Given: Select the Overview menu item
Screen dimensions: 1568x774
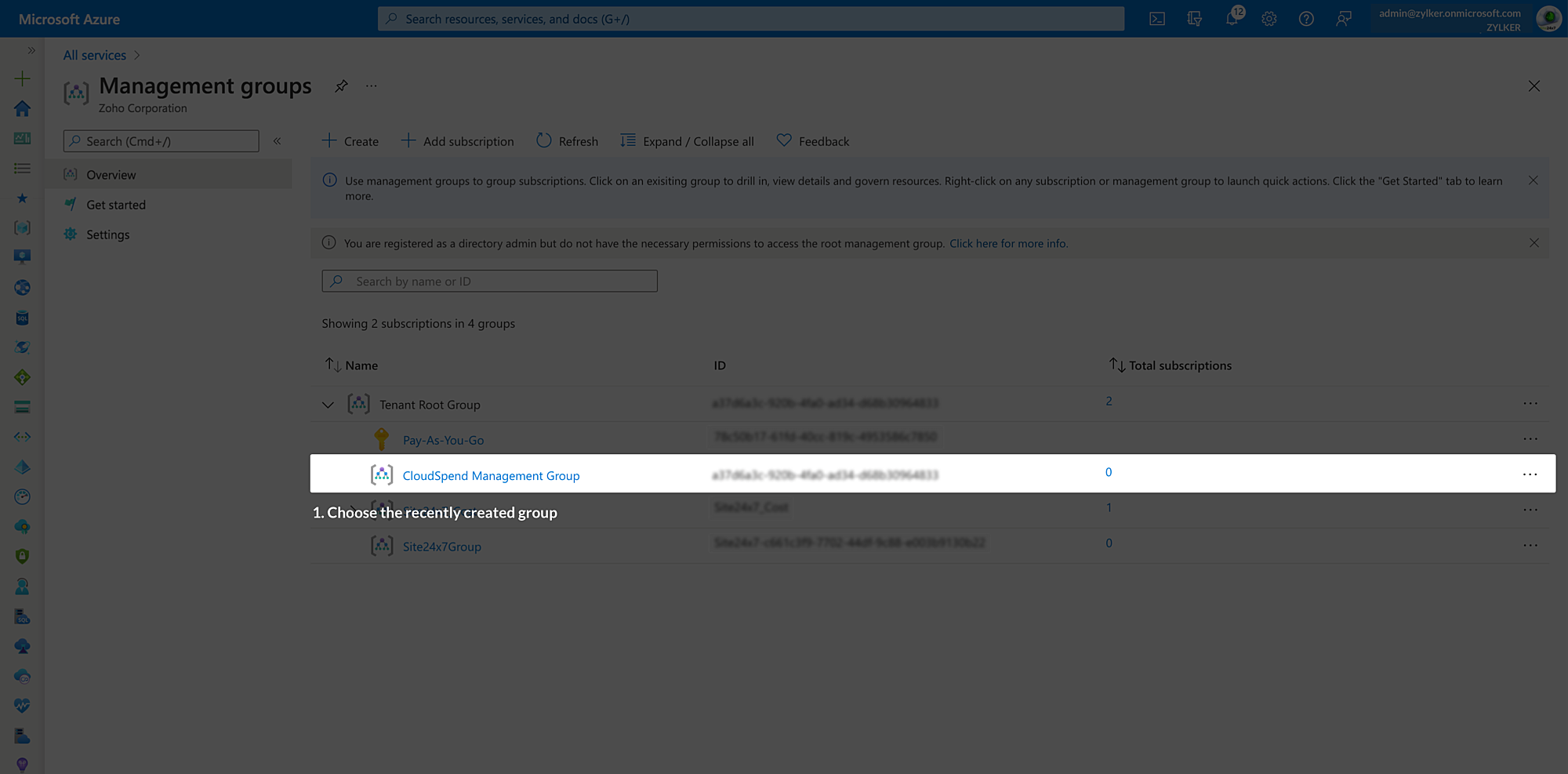Looking at the screenshot, I should coord(111,174).
